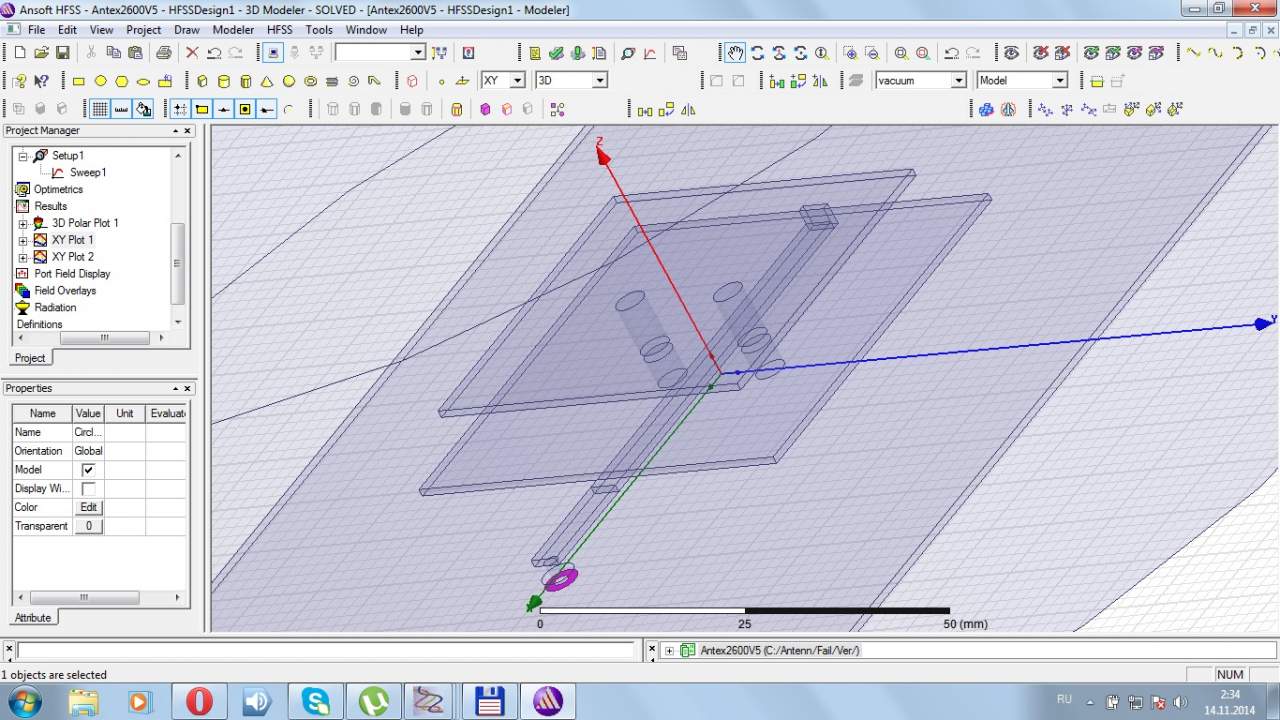
Task: Click the Transparent value button
Action: coord(88,526)
